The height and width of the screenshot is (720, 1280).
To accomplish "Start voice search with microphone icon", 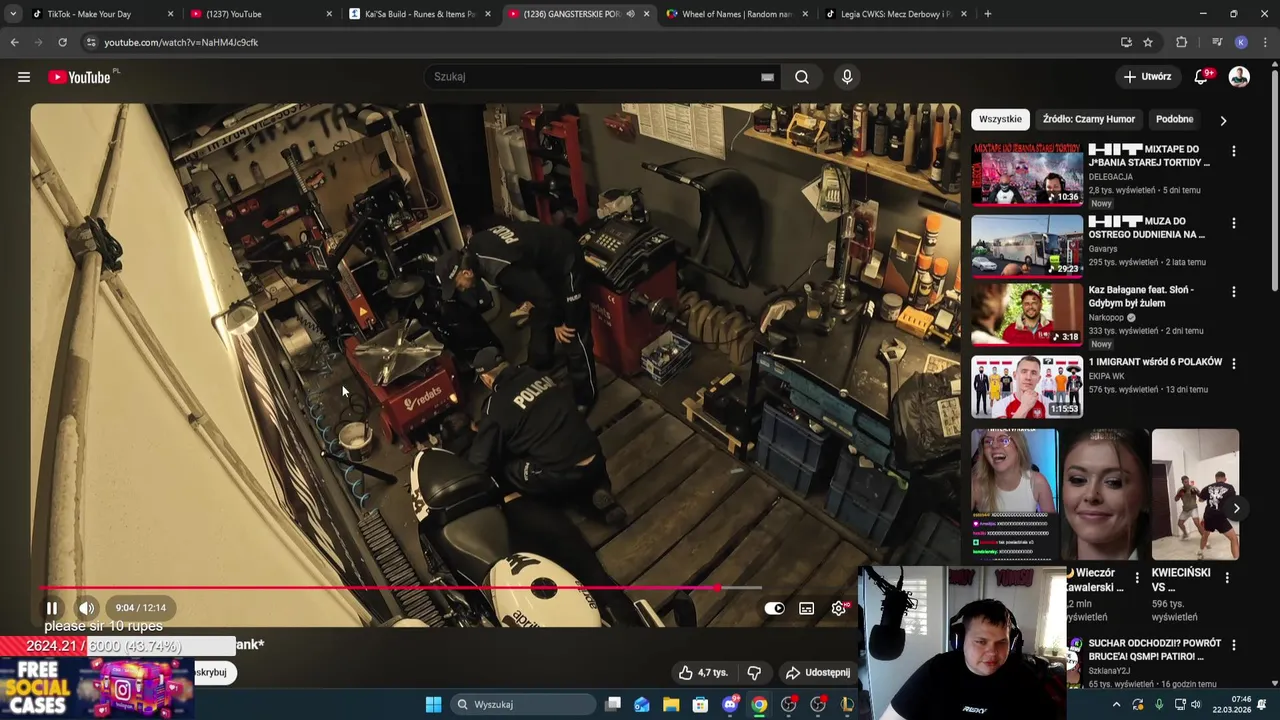I will [x=847, y=77].
